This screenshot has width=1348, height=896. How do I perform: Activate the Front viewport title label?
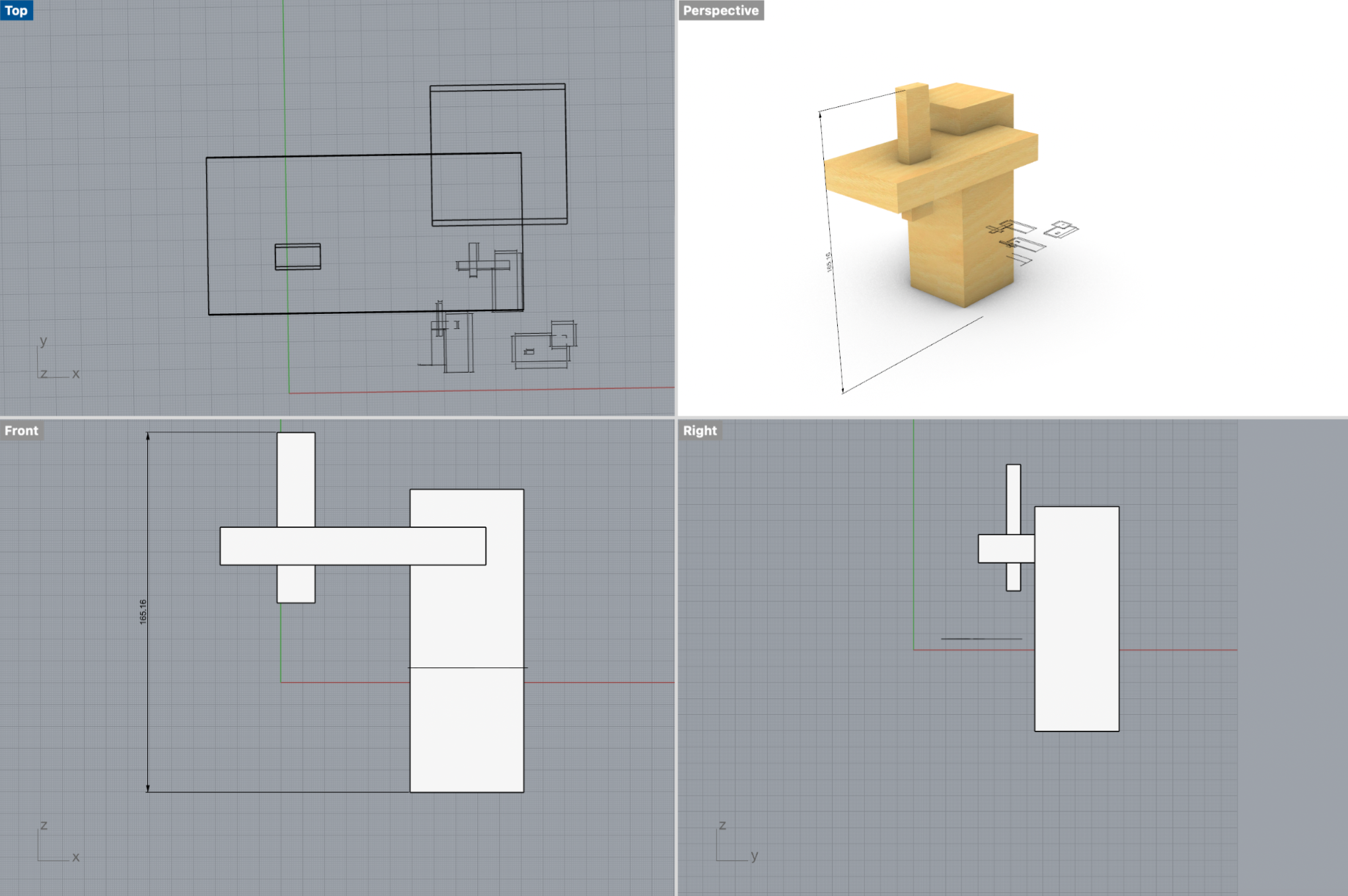(22, 431)
